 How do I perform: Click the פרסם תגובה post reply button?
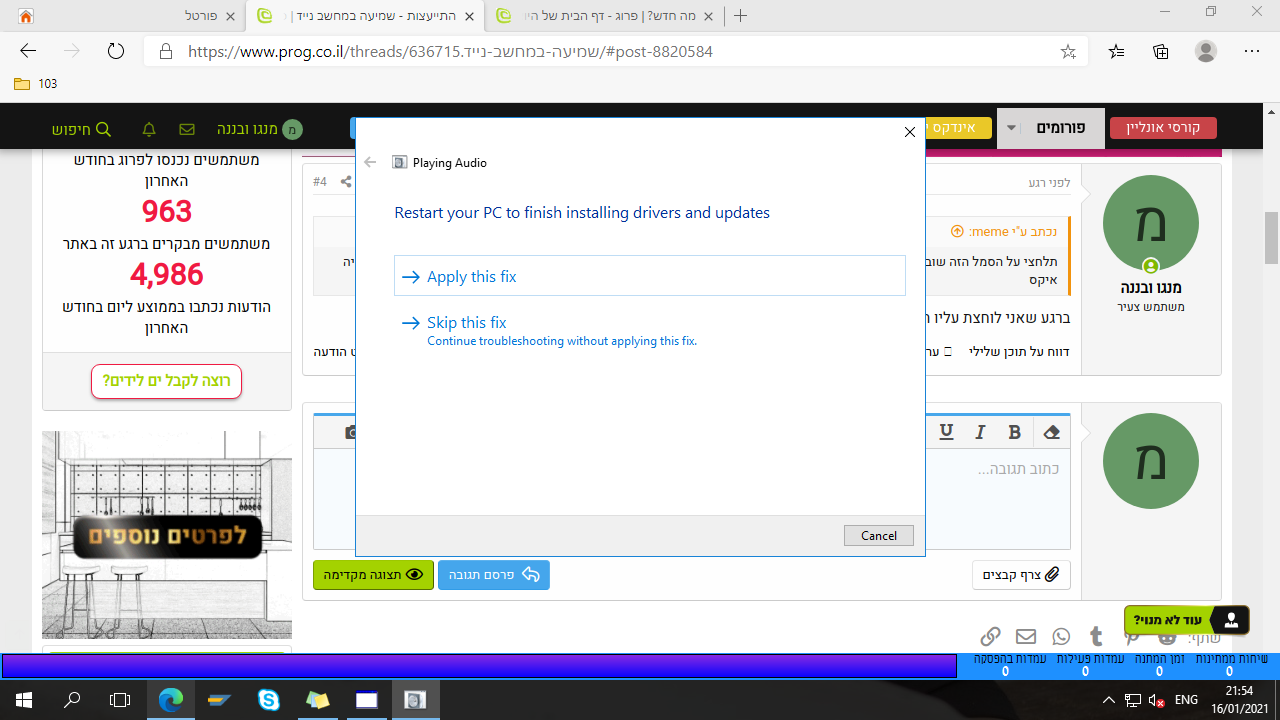click(494, 575)
